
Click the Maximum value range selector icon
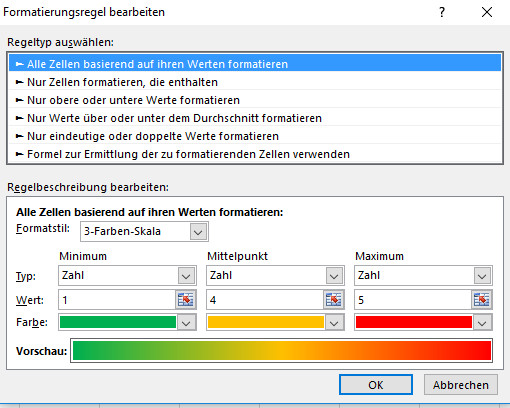click(x=482, y=300)
